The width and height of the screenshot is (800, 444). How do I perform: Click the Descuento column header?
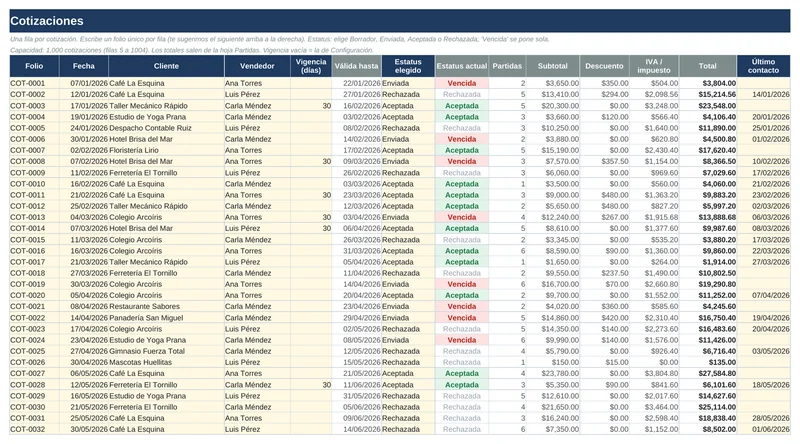click(604, 66)
